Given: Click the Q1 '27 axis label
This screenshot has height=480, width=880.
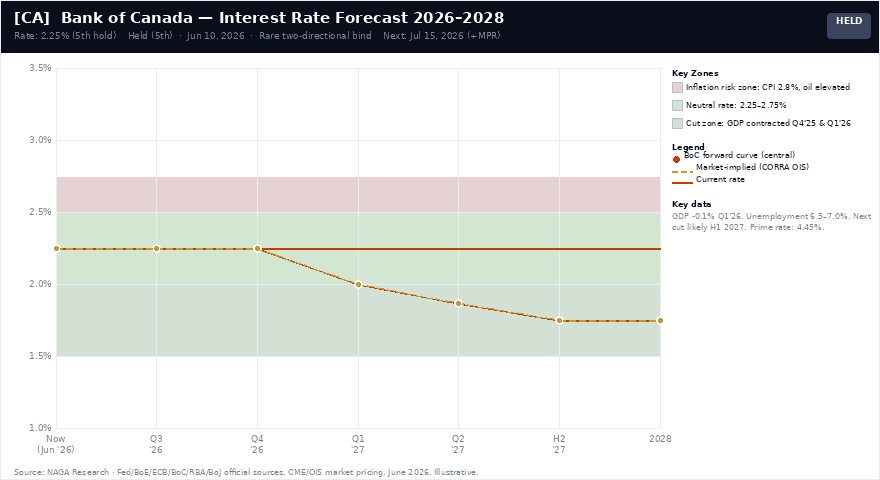Looking at the screenshot, I should click(358, 444).
